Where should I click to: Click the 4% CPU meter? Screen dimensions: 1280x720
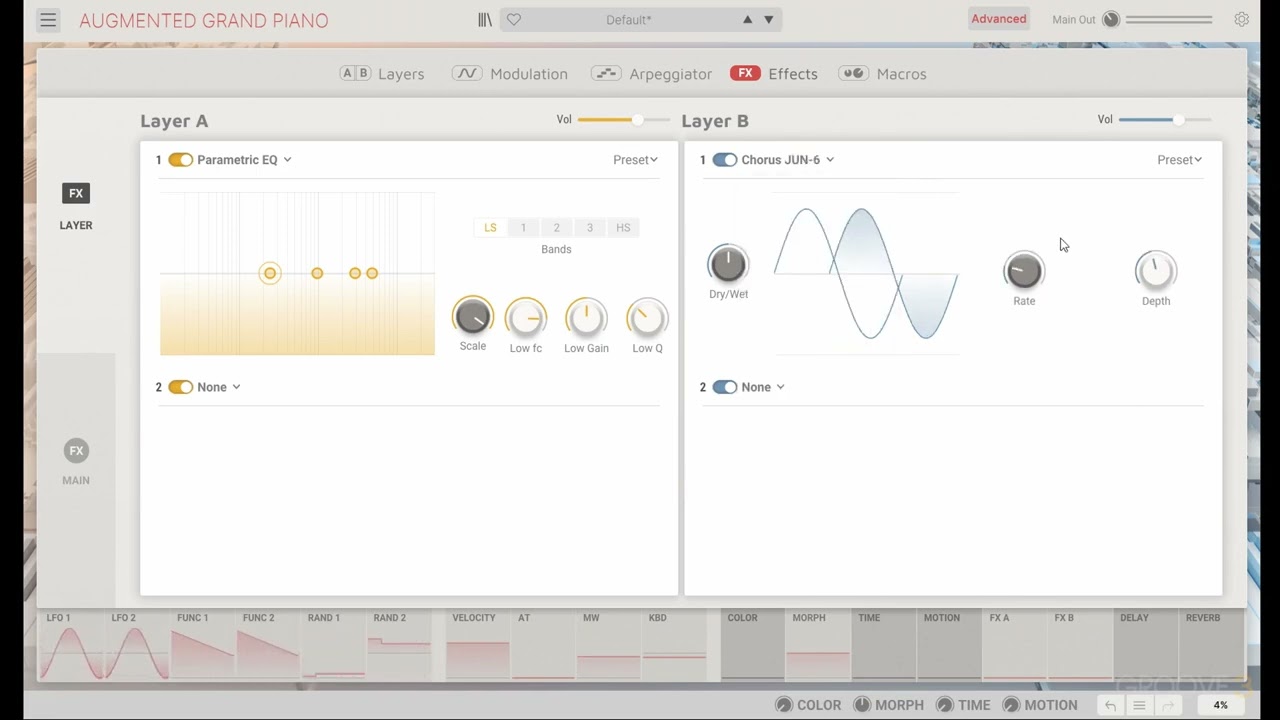[1220, 705]
